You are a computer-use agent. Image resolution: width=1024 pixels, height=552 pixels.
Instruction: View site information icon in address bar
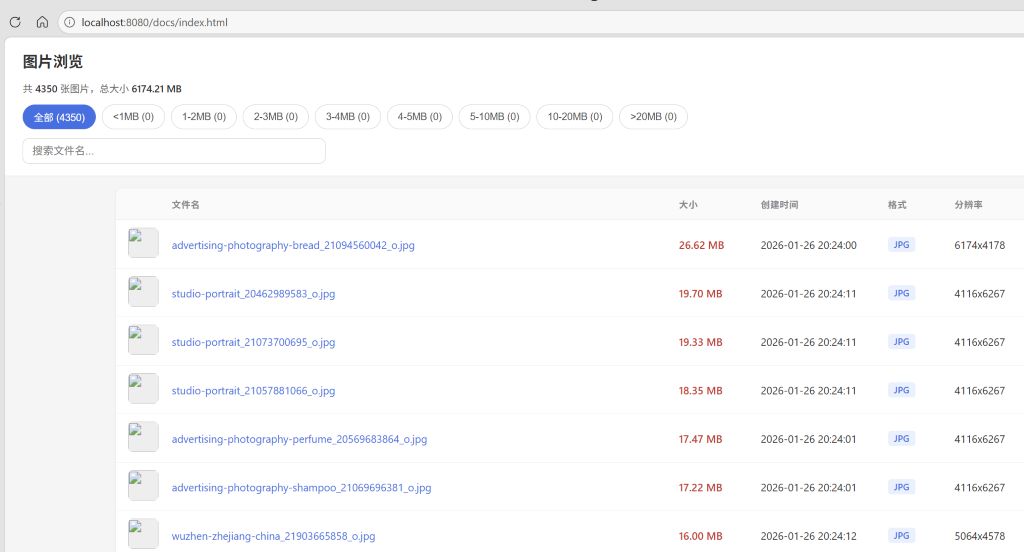point(69,22)
